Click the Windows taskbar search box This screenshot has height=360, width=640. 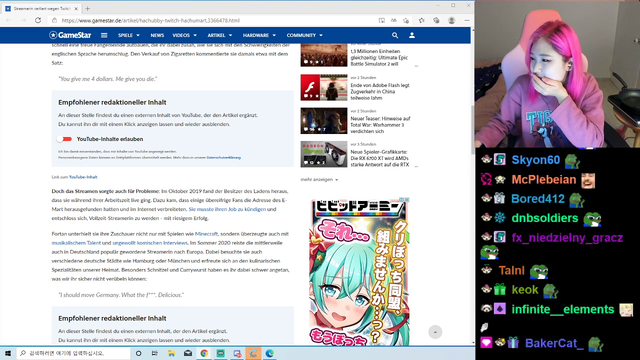click(x=73, y=353)
